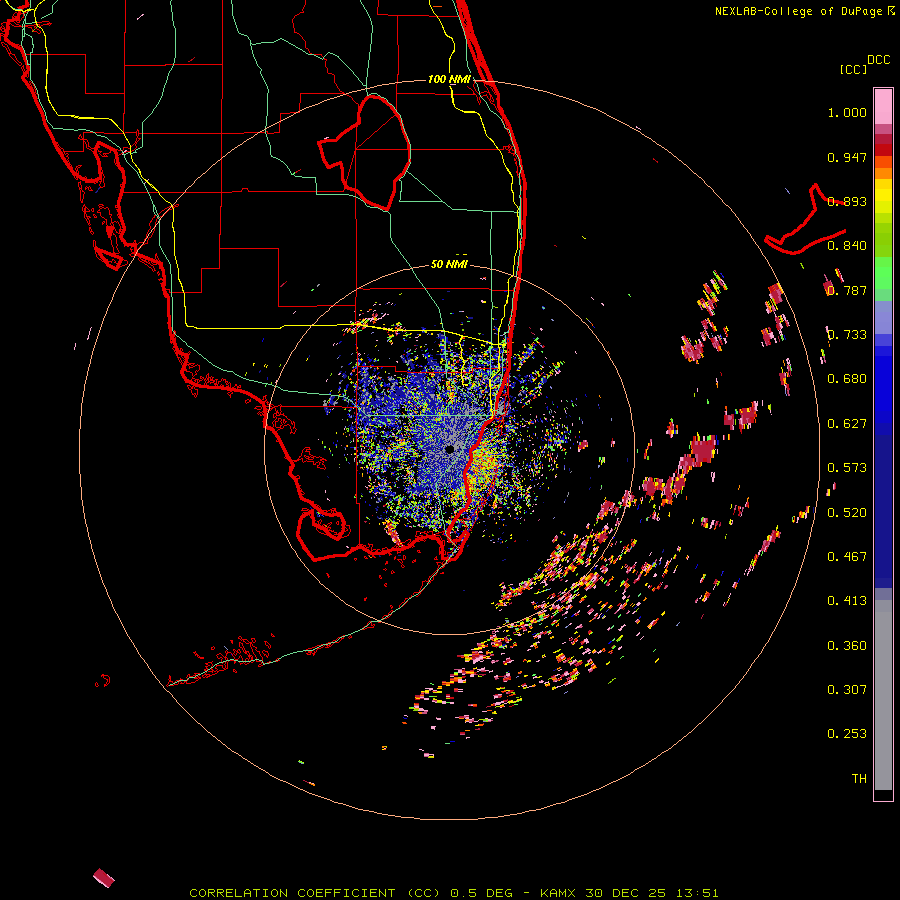
Task: Click the Correlation Coefficient caption at bottom
Action: click(x=454, y=893)
